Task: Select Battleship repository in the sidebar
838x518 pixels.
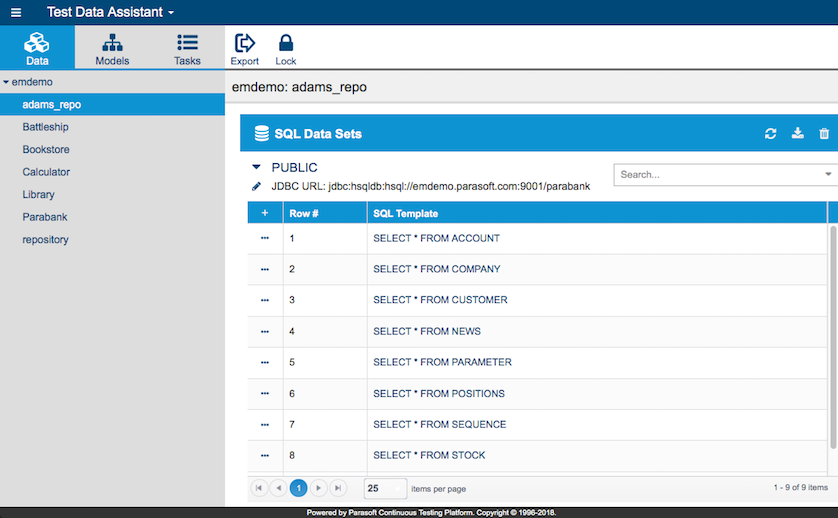Action: point(45,127)
